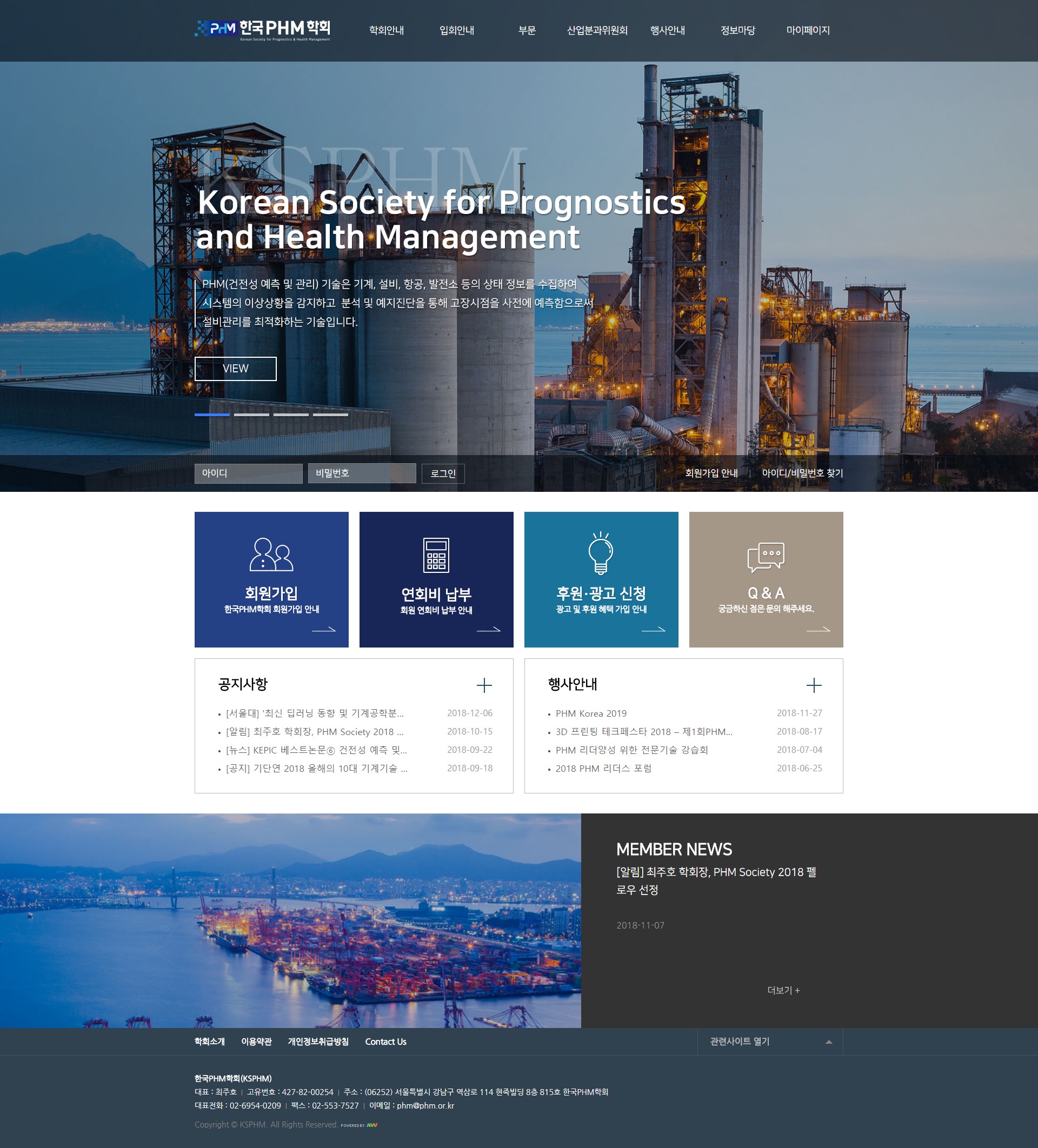
Task: Click the VIEW button on hero banner
Action: tap(235, 369)
